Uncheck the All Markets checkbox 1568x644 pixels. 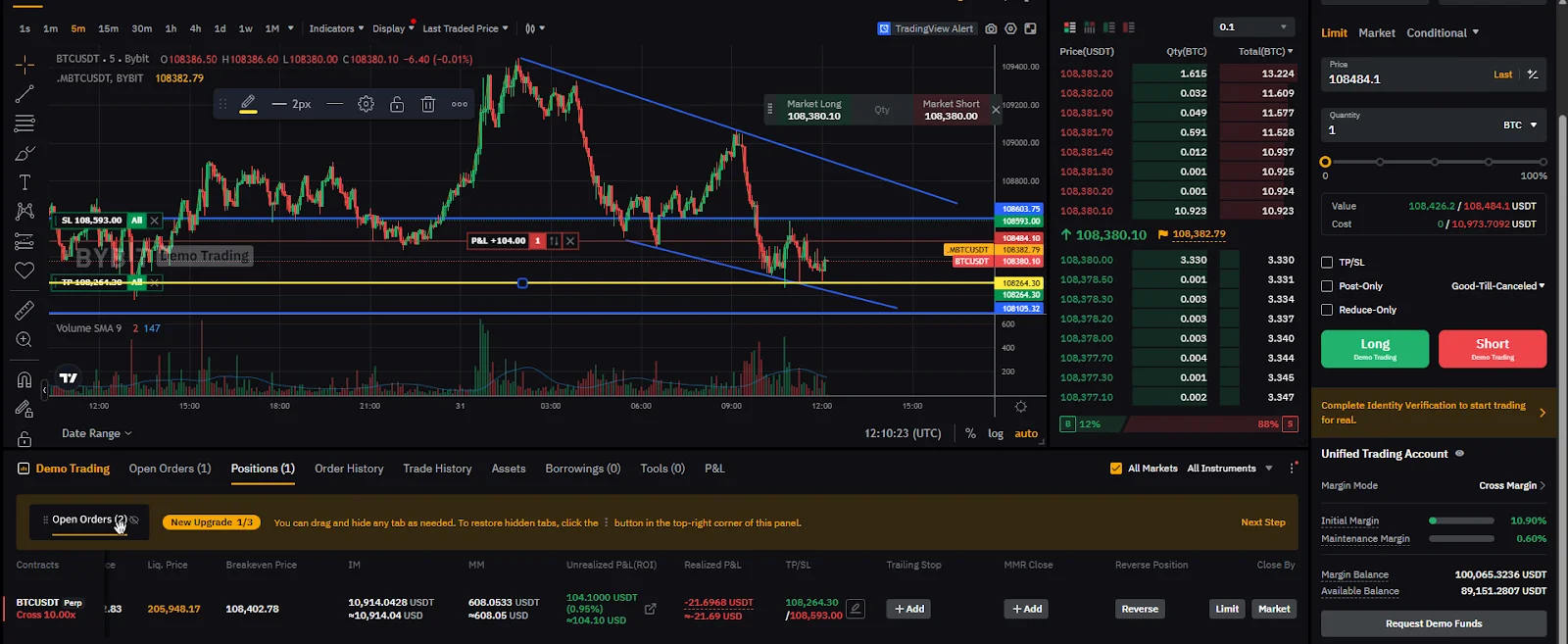tap(1115, 469)
